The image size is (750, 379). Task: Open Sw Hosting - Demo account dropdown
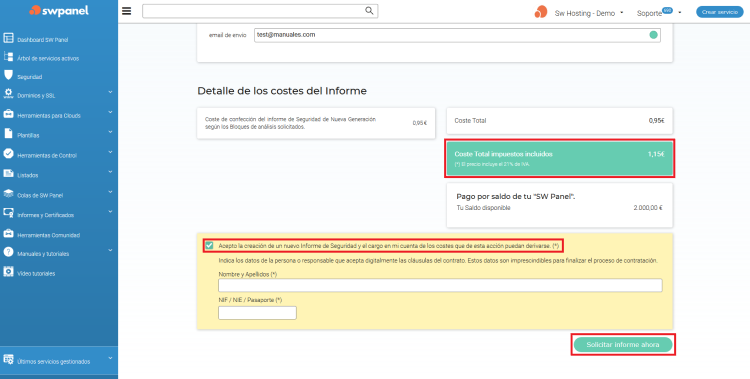[589, 13]
